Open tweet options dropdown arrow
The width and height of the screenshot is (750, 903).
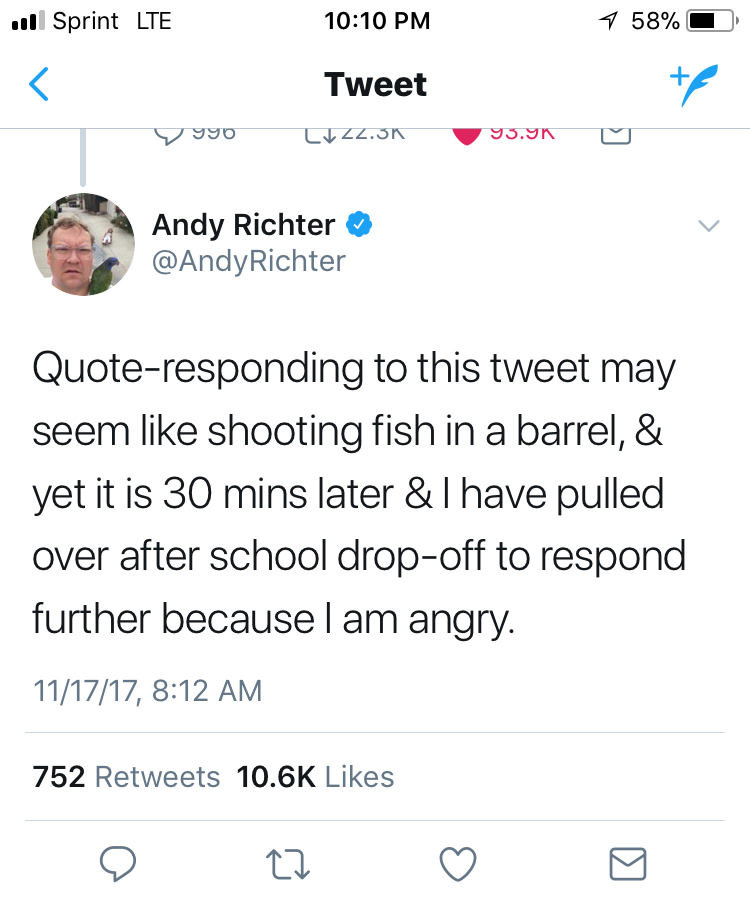pyautogui.click(x=708, y=227)
